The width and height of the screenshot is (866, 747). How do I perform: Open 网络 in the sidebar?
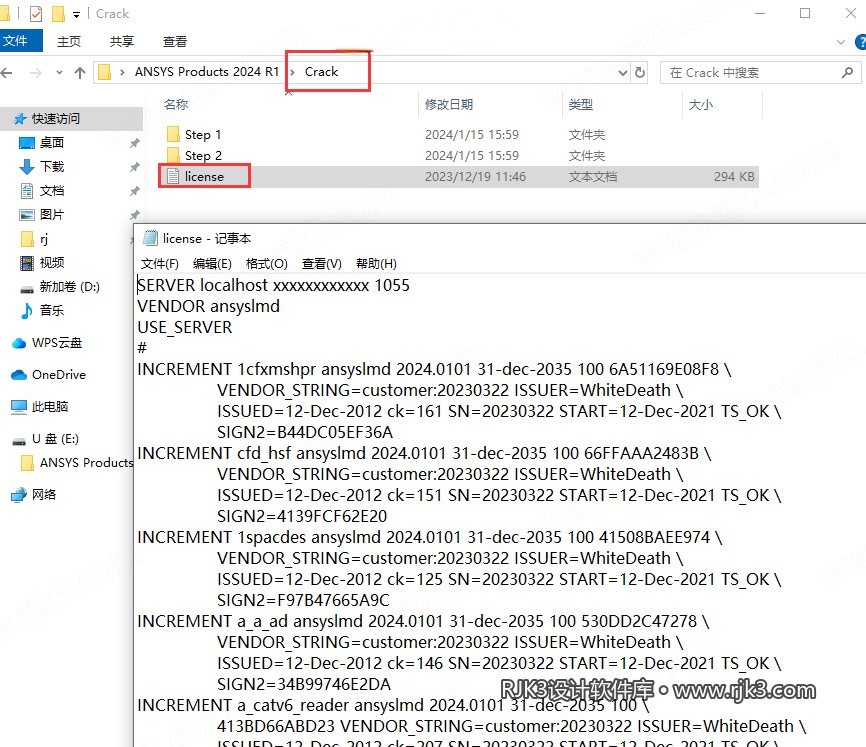click(x=34, y=495)
